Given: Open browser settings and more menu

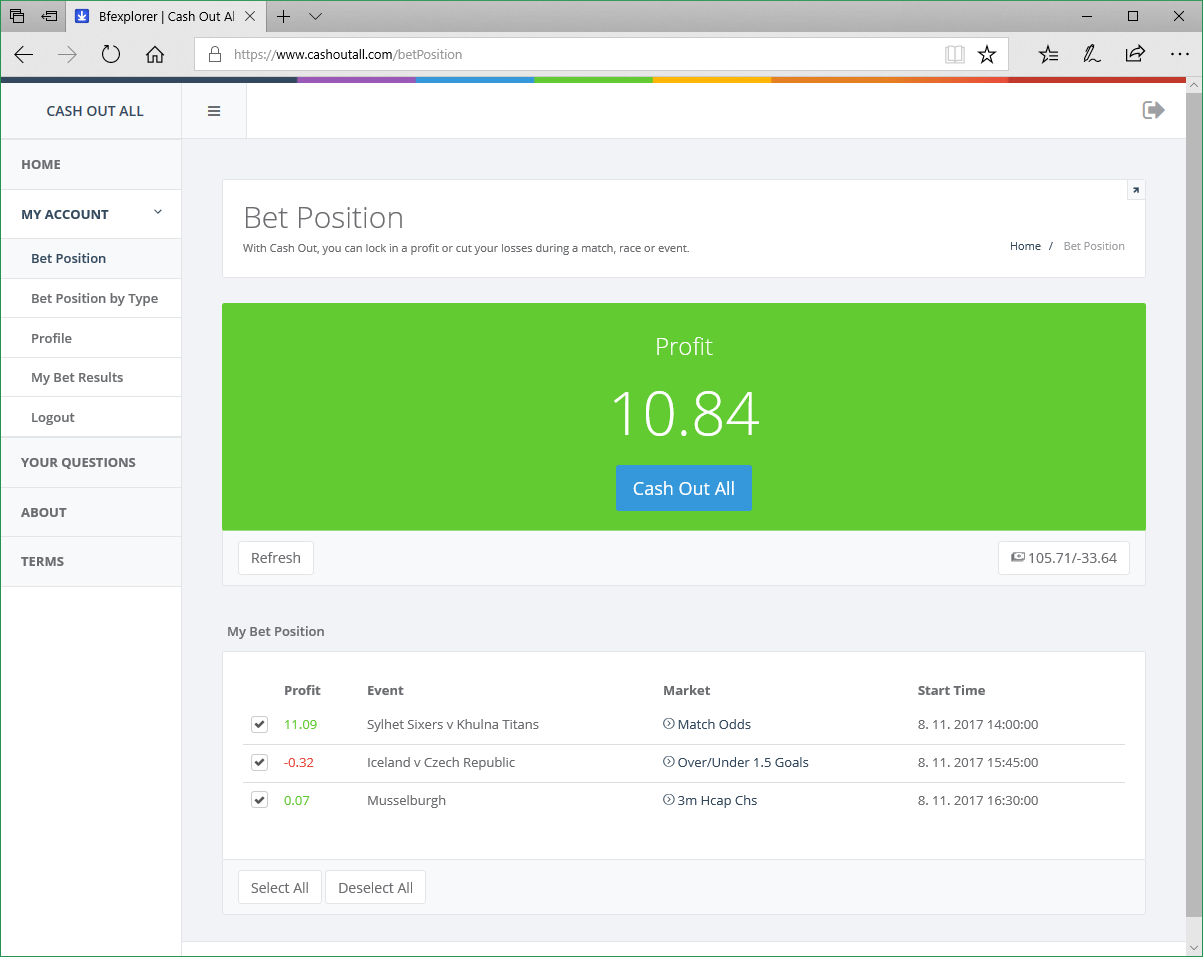Looking at the screenshot, I should [1178, 55].
